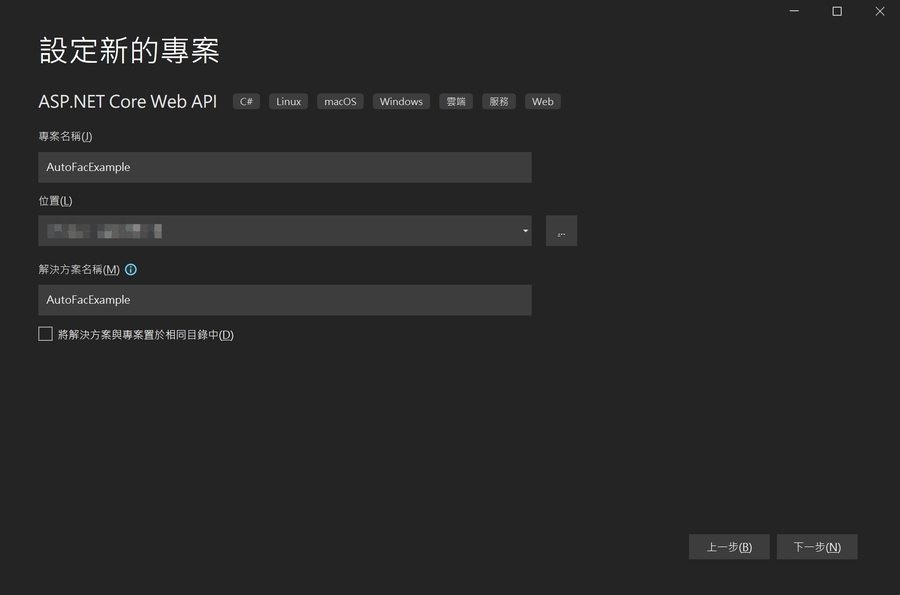This screenshot has height=595, width=900.
Task: Click the 雲端 cloud tag
Action: click(456, 101)
